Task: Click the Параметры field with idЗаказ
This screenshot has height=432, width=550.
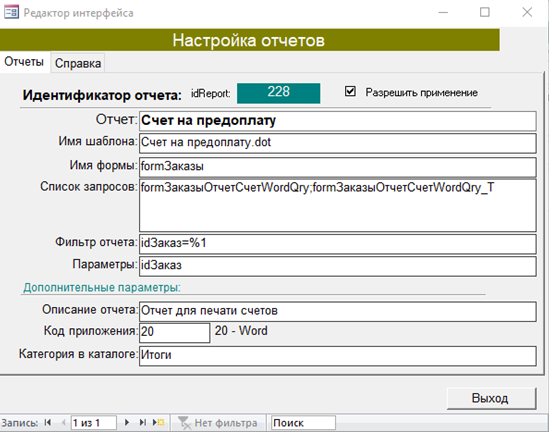Action: pyautogui.click(x=338, y=266)
